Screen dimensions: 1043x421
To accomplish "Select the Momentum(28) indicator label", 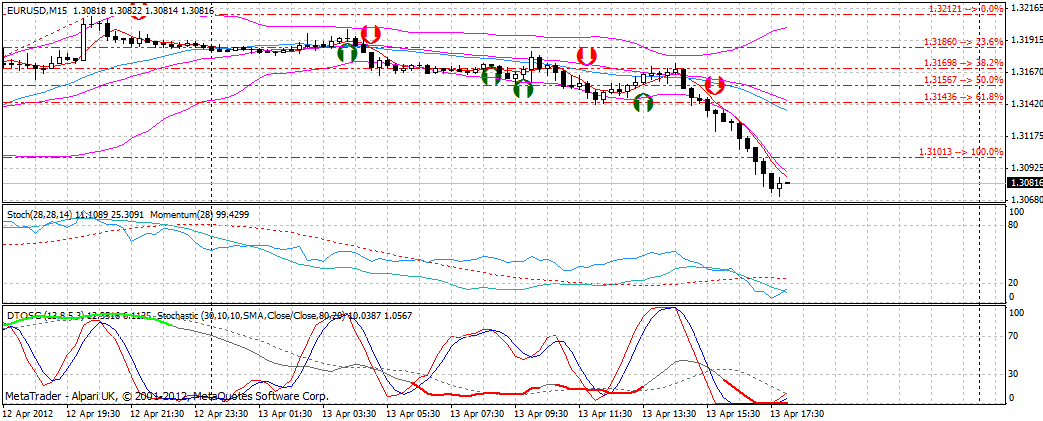I will pos(180,215).
